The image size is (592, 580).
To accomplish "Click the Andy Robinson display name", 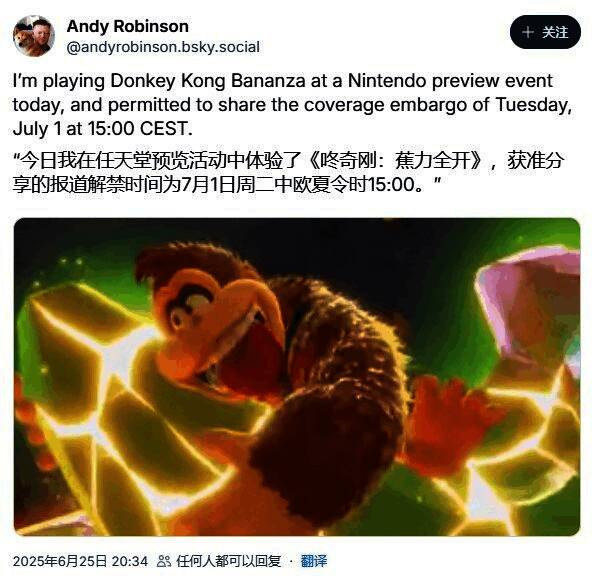I will pyautogui.click(x=128, y=26).
